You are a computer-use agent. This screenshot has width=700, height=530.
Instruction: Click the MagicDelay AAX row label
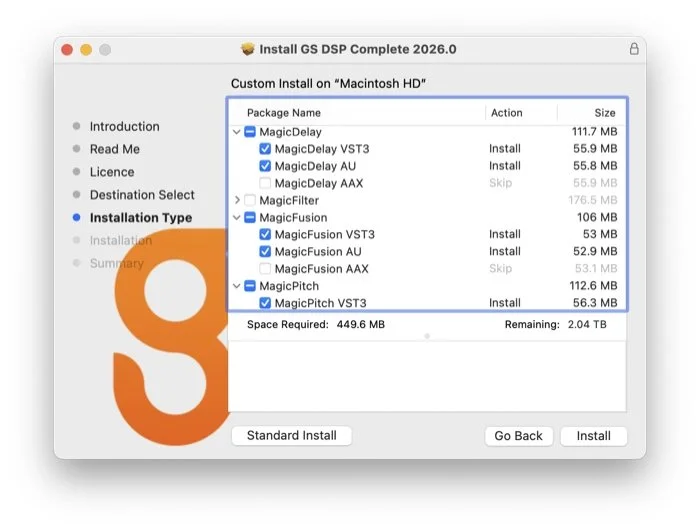(x=319, y=183)
